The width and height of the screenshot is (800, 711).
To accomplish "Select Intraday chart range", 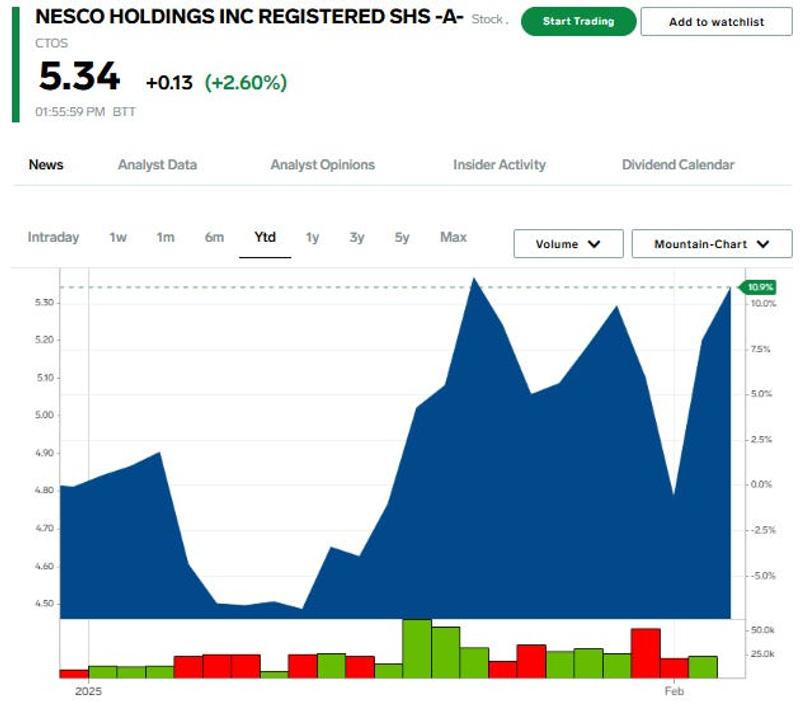I will point(54,237).
